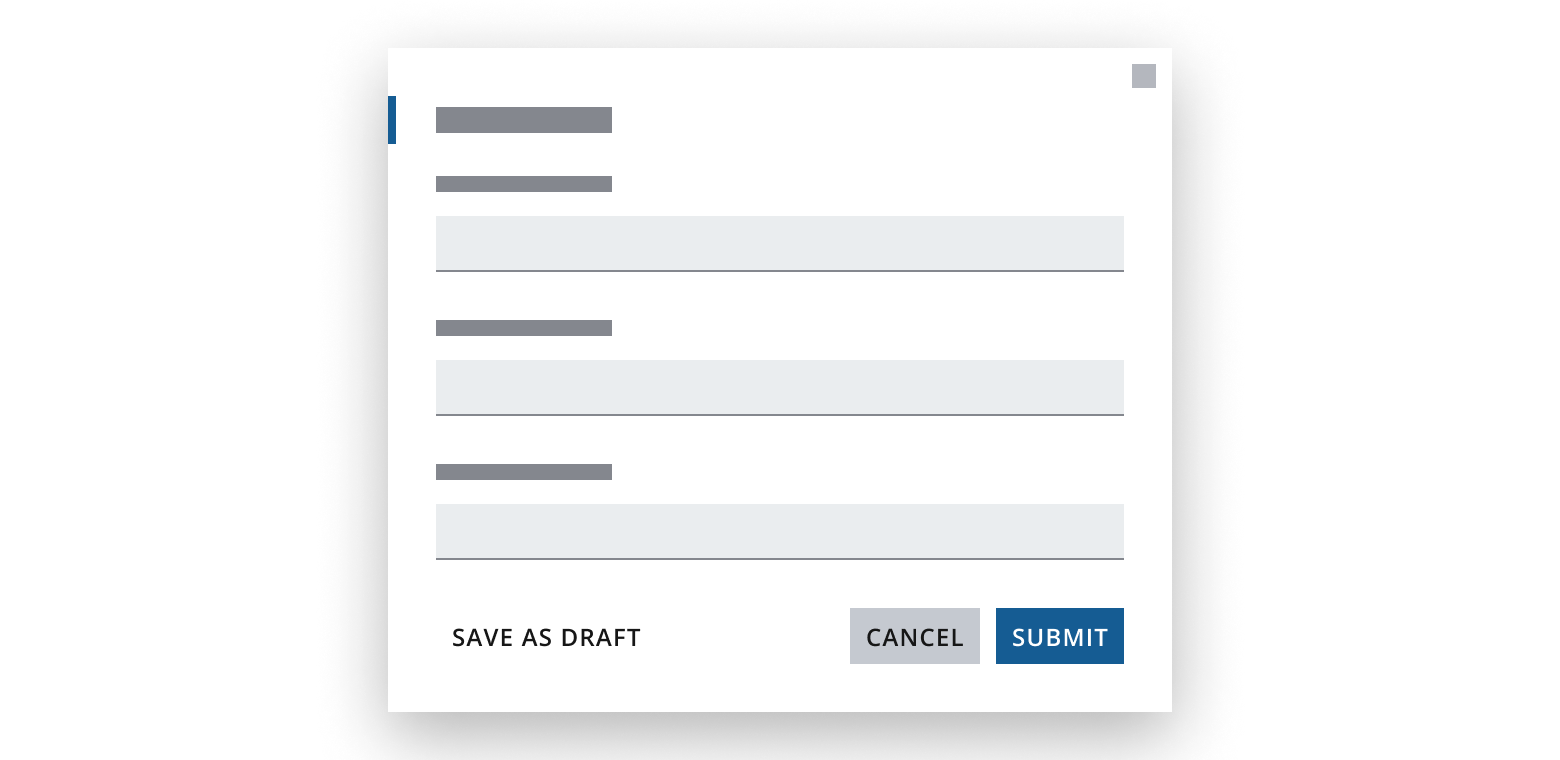Screen dimensions: 1560x760
Task: Click the second section label placeholder
Action: (x=523, y=328)
